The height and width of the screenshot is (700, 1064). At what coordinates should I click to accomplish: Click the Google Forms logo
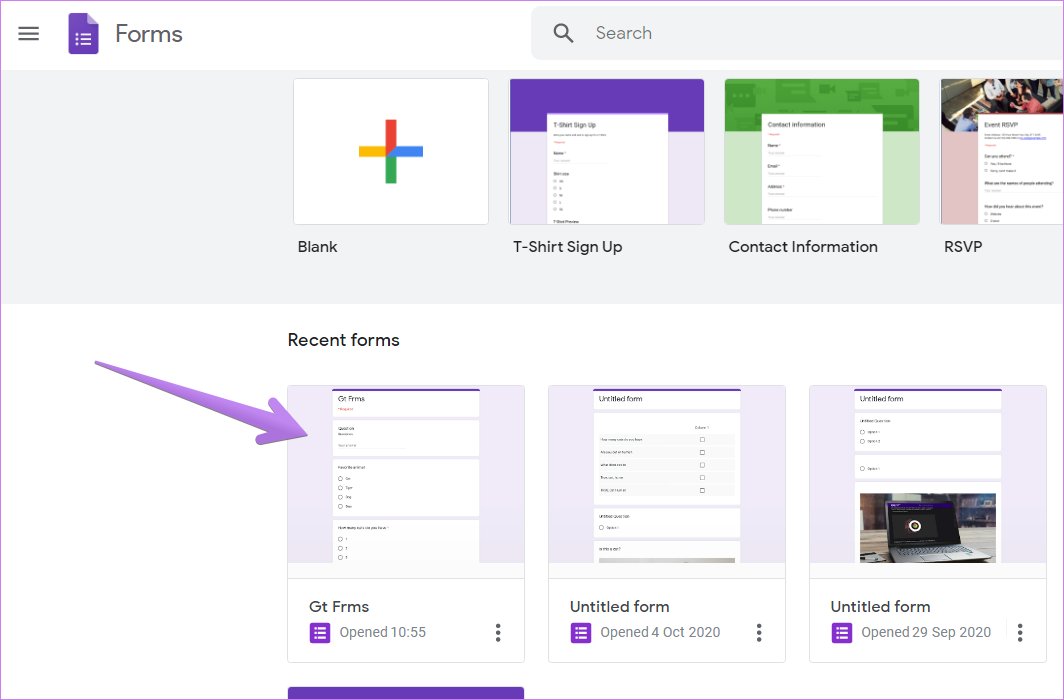coord(83,33)
